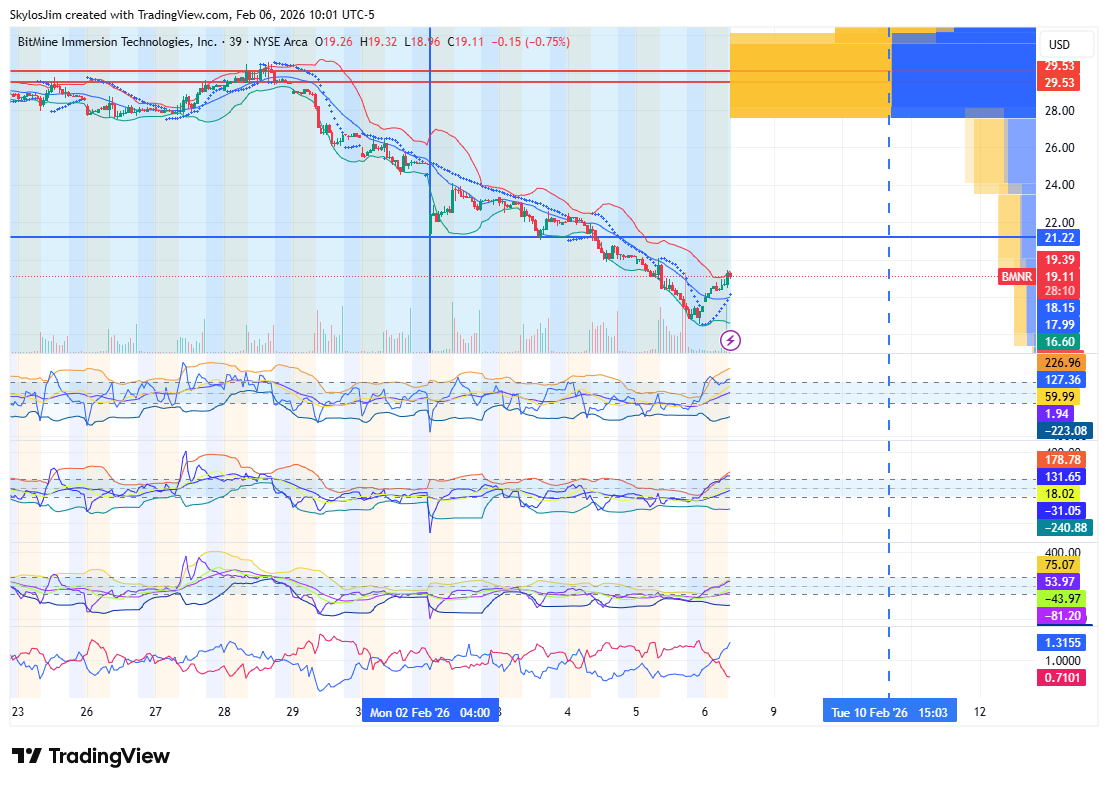This screenshot has height=786, width=1108.
Task: Click the purple -81.20 indicator label
Action: [1062, 616]
